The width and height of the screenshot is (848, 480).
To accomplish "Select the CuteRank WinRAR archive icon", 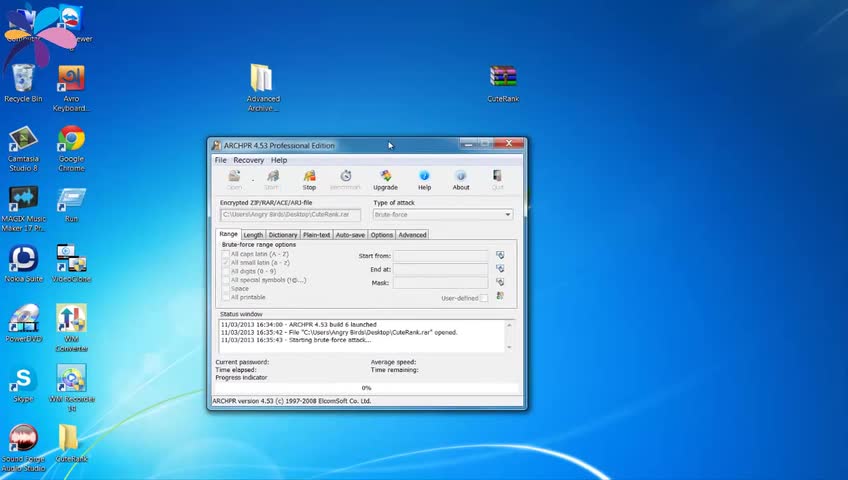I will coord(503,77).
